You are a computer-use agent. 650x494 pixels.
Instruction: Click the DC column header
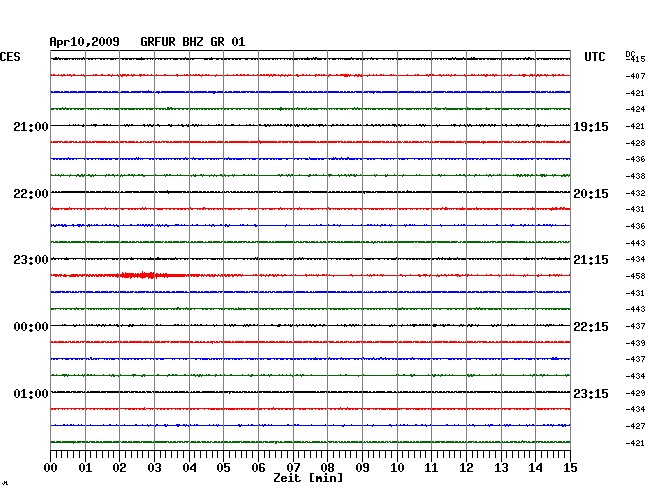[x=630, y=55]
